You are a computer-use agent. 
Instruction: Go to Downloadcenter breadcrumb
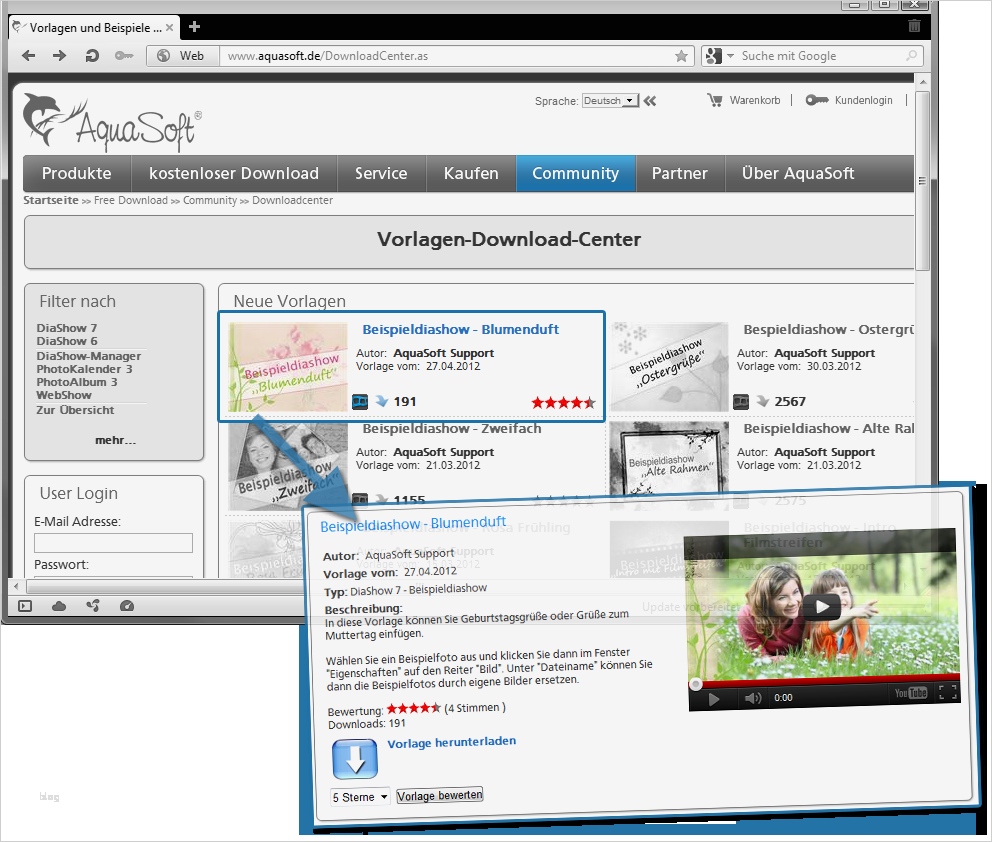click(292, 200)
